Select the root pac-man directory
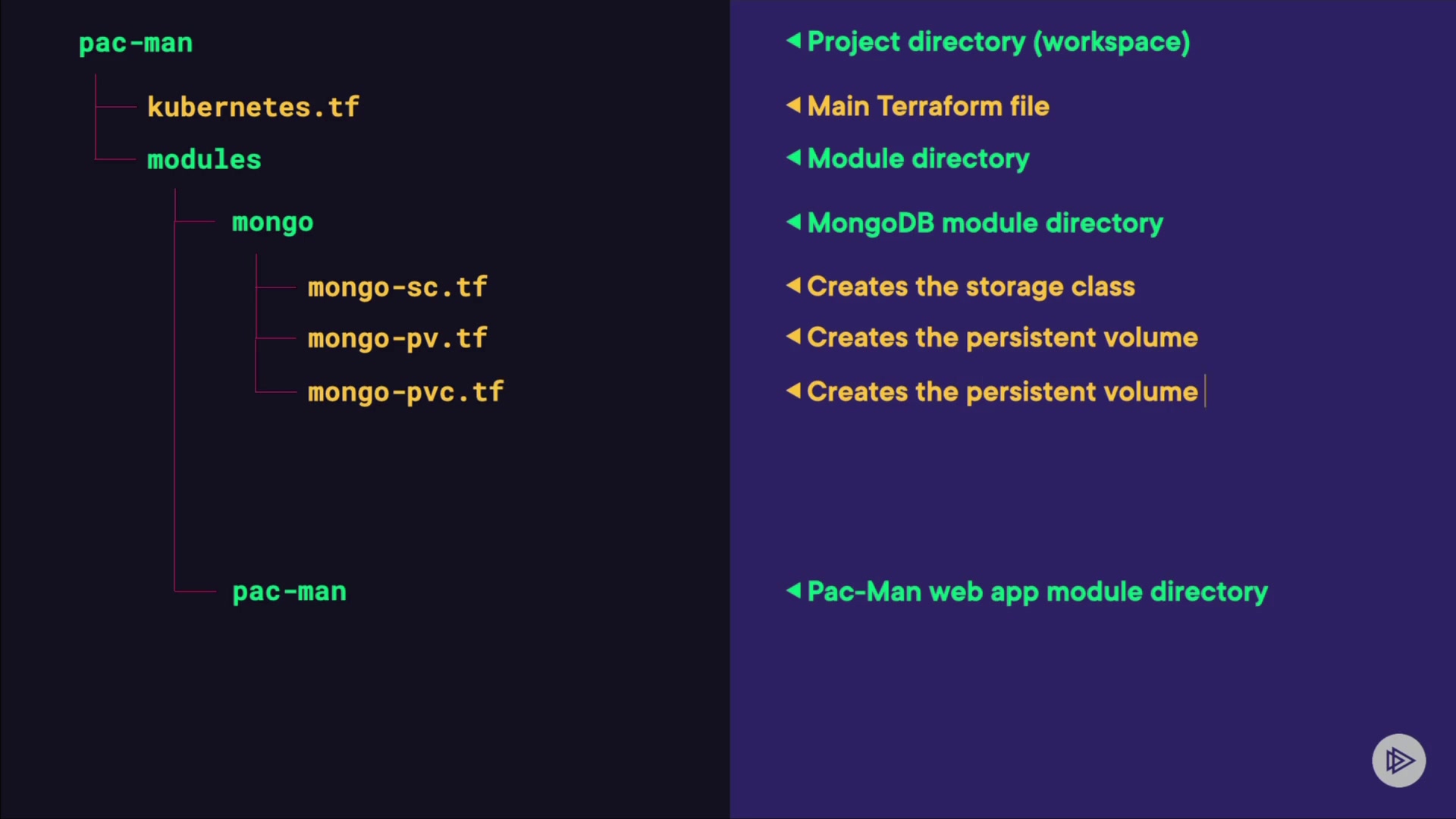 pyautogui.click(x=136, y=43)
